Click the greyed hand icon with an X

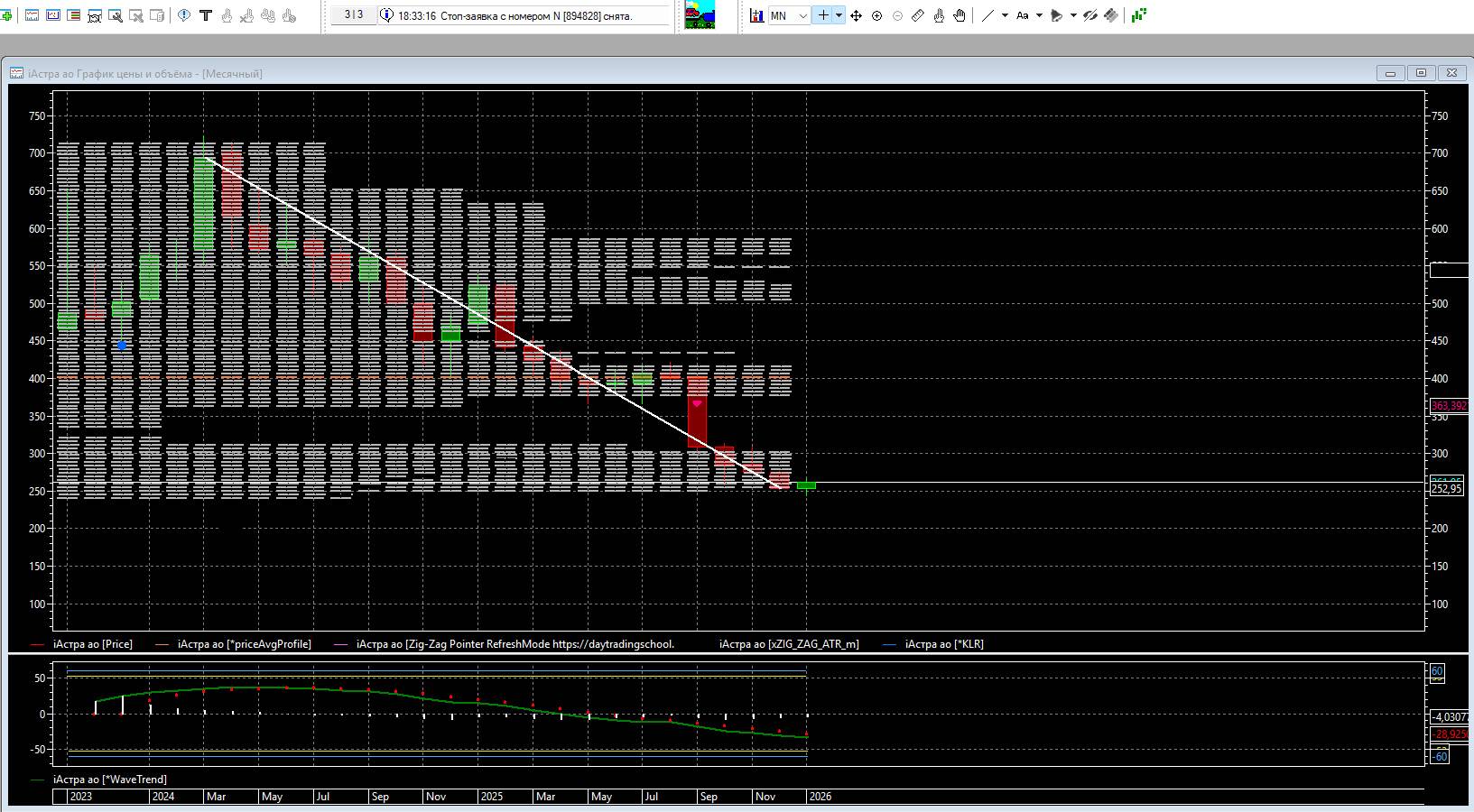pyautogui.click(x=247, y=15)
